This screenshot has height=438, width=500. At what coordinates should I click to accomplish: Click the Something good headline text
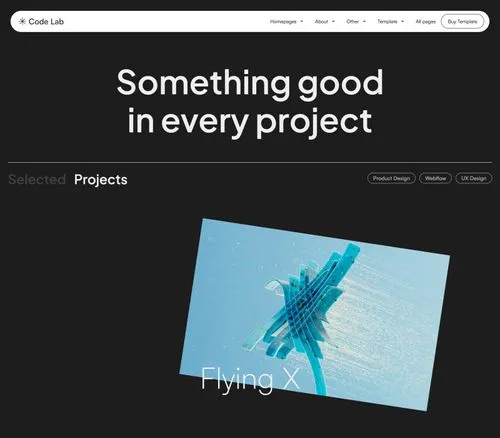[250, 83]
